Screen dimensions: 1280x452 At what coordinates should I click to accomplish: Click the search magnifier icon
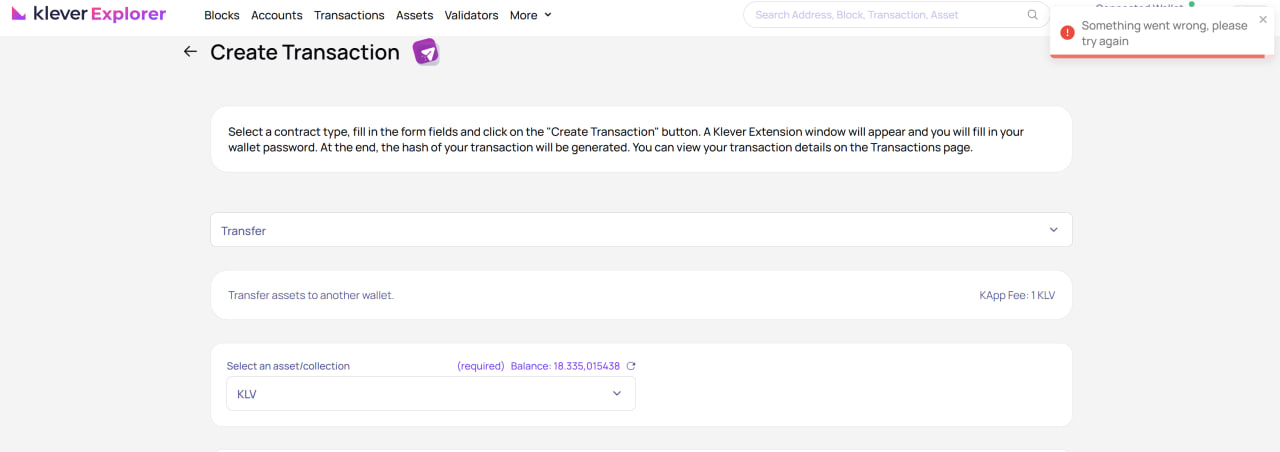(x=1032, y=15)
